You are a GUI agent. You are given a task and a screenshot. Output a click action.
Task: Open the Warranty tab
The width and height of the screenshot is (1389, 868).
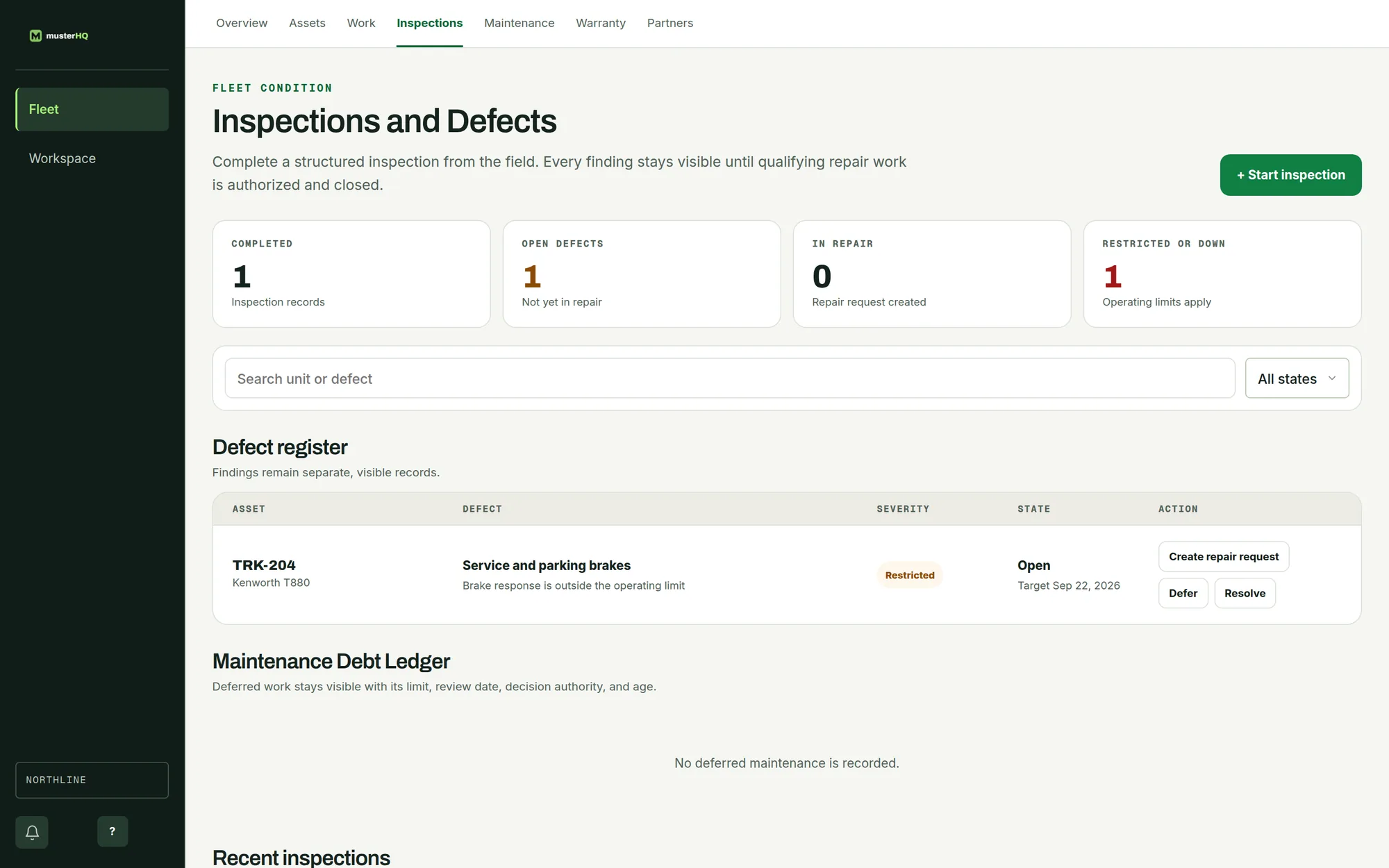(601, 23)
